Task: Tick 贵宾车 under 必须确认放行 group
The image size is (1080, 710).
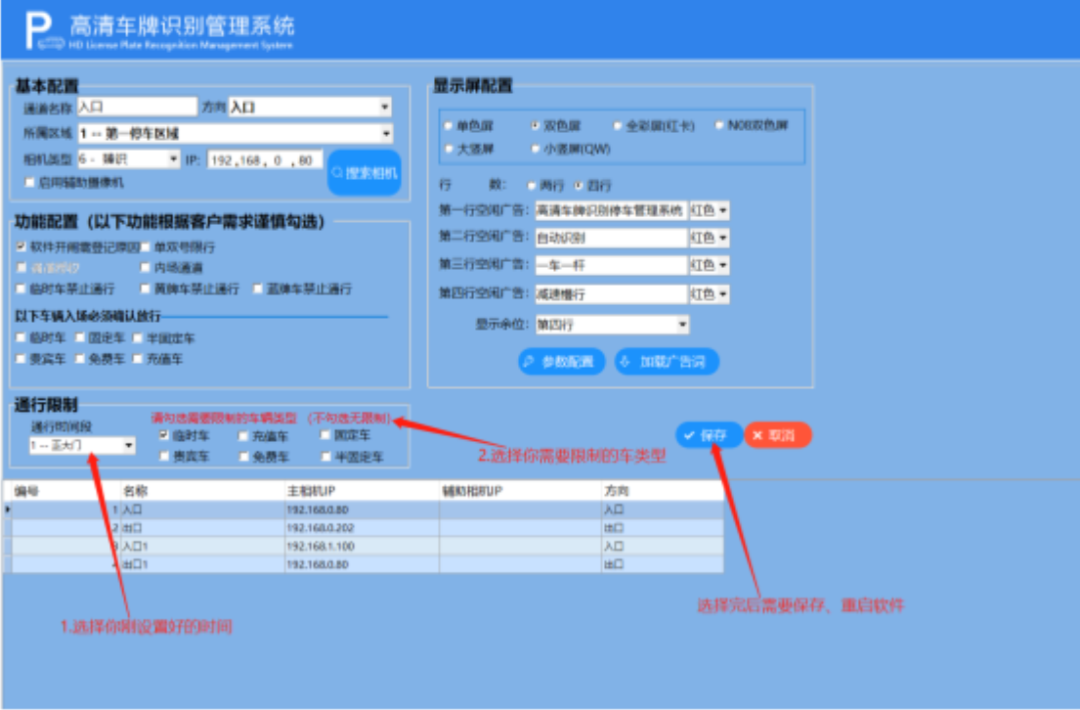Action: [x=21, y=359]
